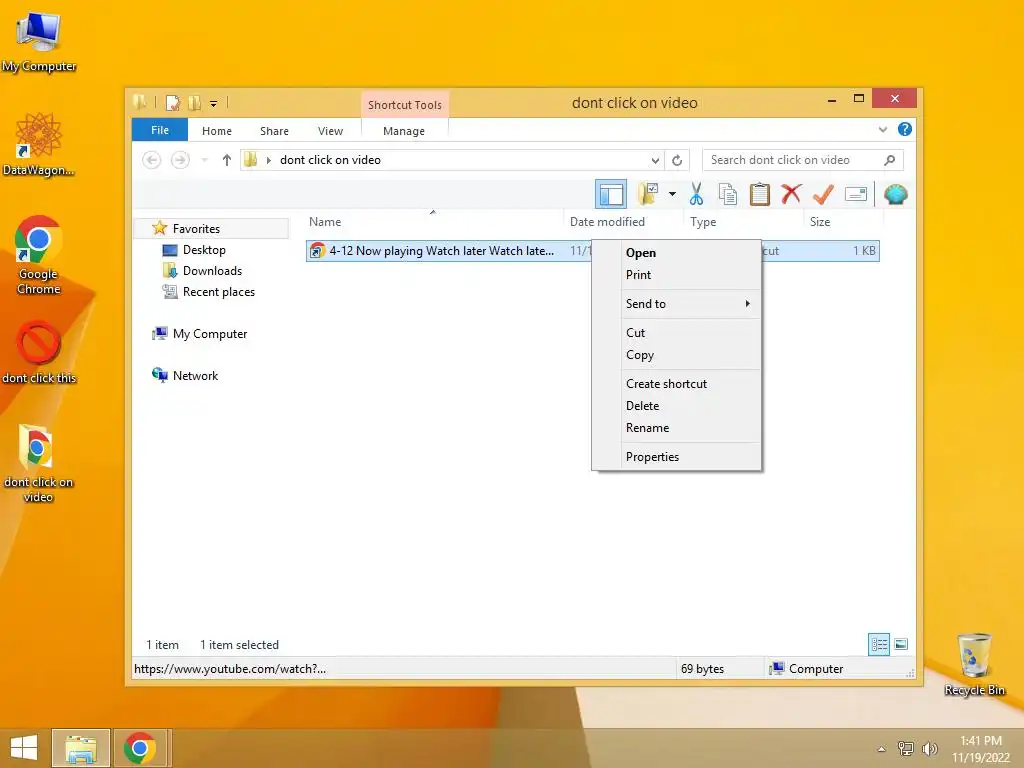Switch to the View ribbon tab
Viewport: 1024px width, 768px height.
pyautogui.click(x=330, y=131)
